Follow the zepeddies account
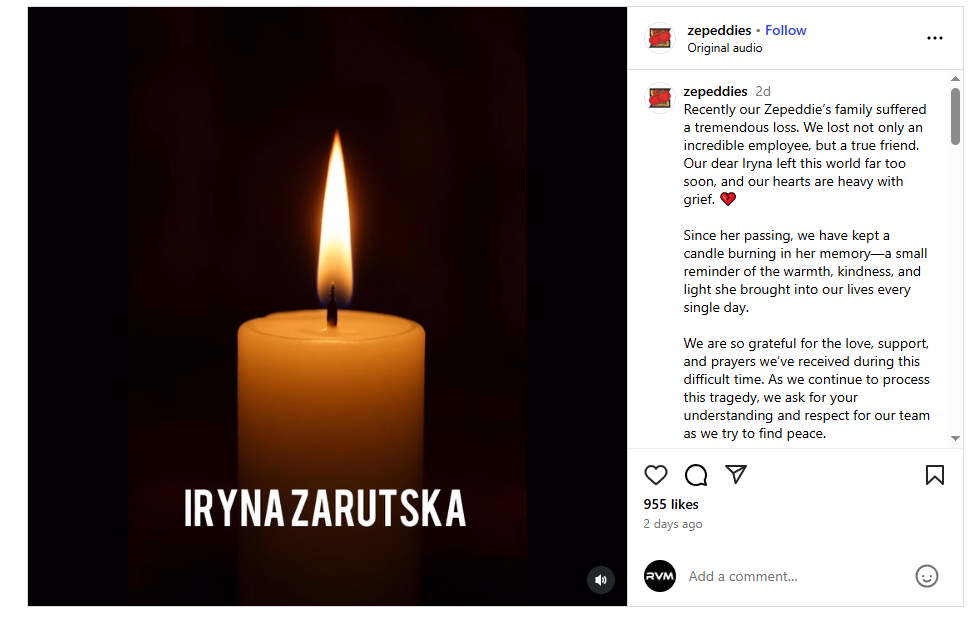 click(x=785, y=30)
